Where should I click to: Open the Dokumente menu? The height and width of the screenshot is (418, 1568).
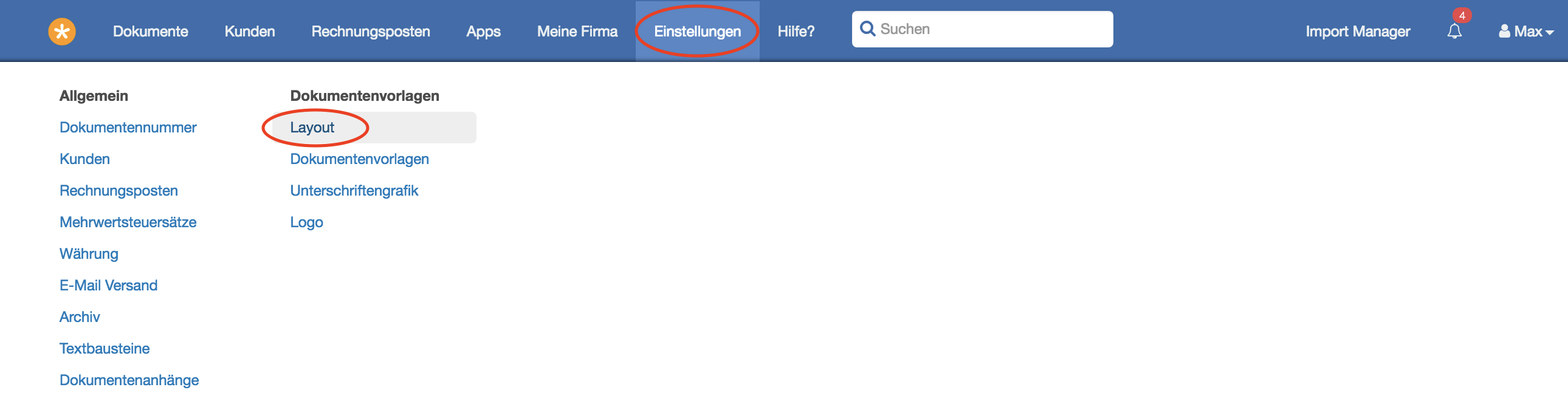click(150, 31)
